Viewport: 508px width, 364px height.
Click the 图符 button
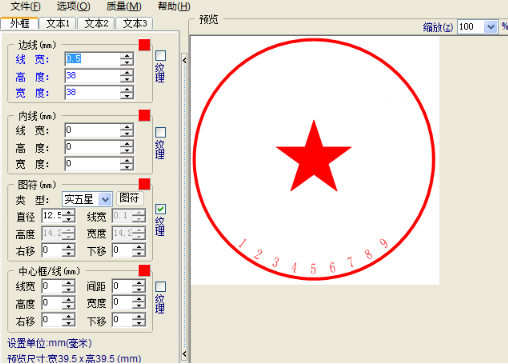[x=129, y=198]
